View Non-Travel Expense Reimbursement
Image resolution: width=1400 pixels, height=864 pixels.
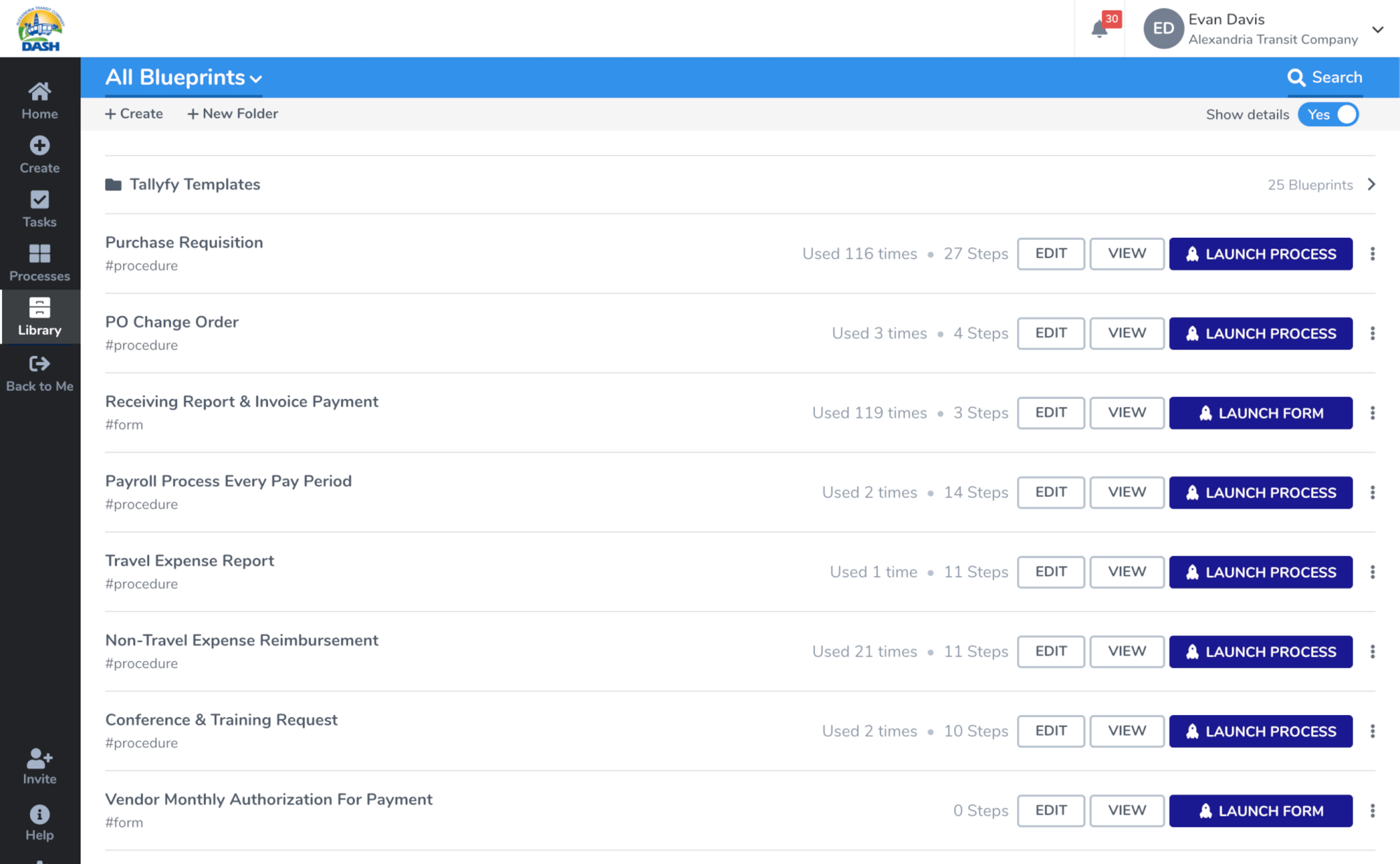[1127, 651]
